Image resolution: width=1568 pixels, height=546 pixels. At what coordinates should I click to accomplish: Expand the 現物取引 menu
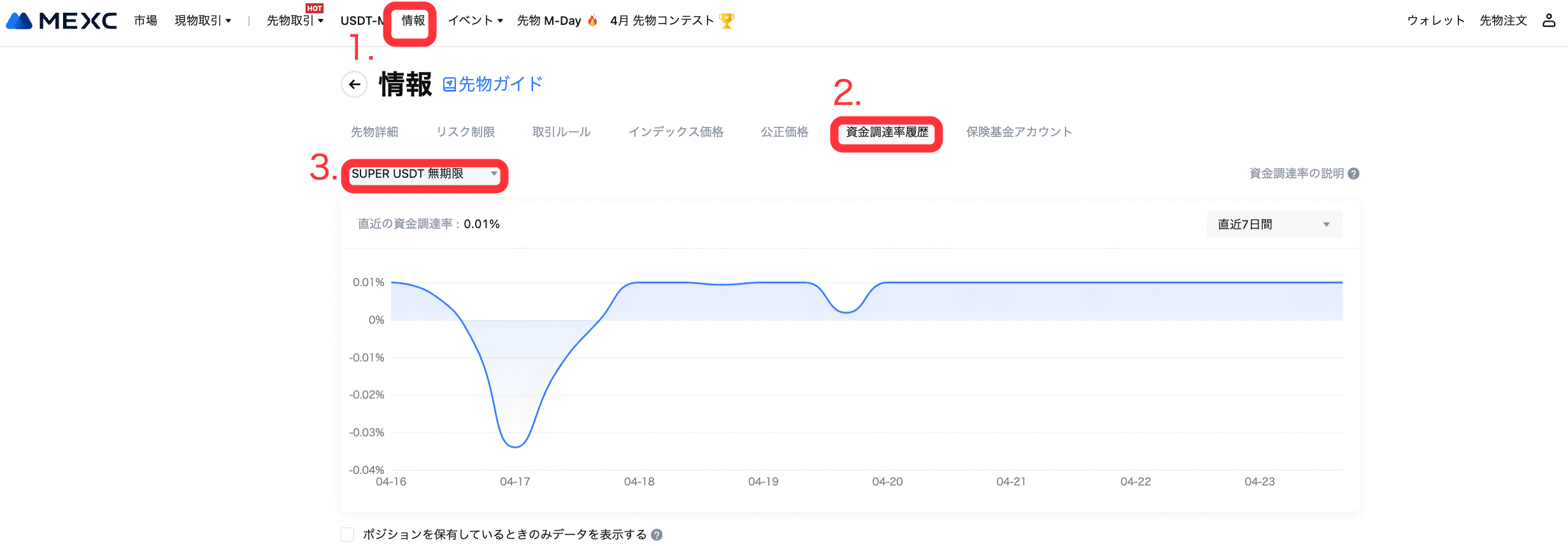click(x=203, y=21)
